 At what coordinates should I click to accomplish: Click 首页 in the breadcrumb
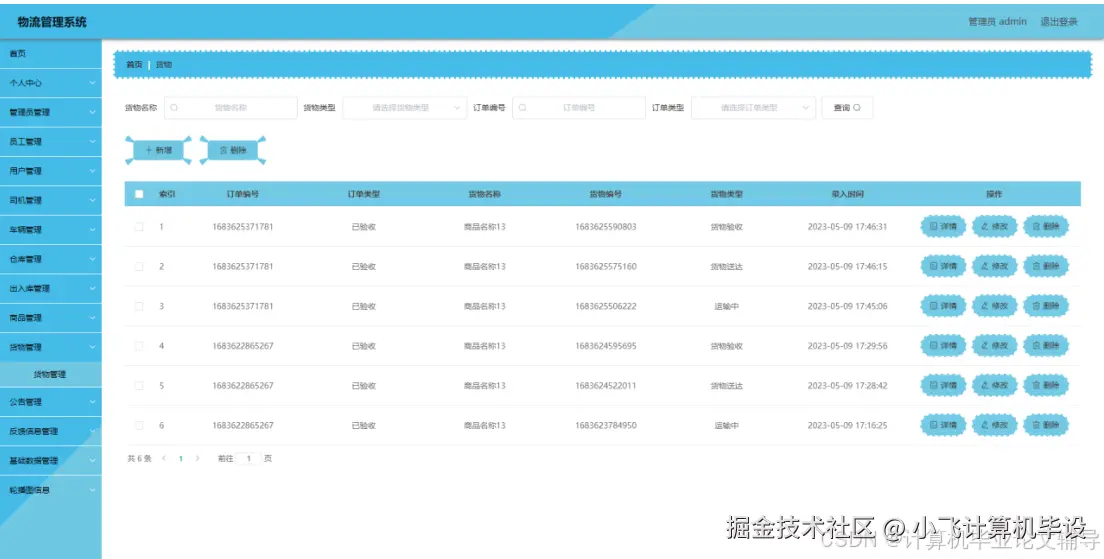point(134,65)
